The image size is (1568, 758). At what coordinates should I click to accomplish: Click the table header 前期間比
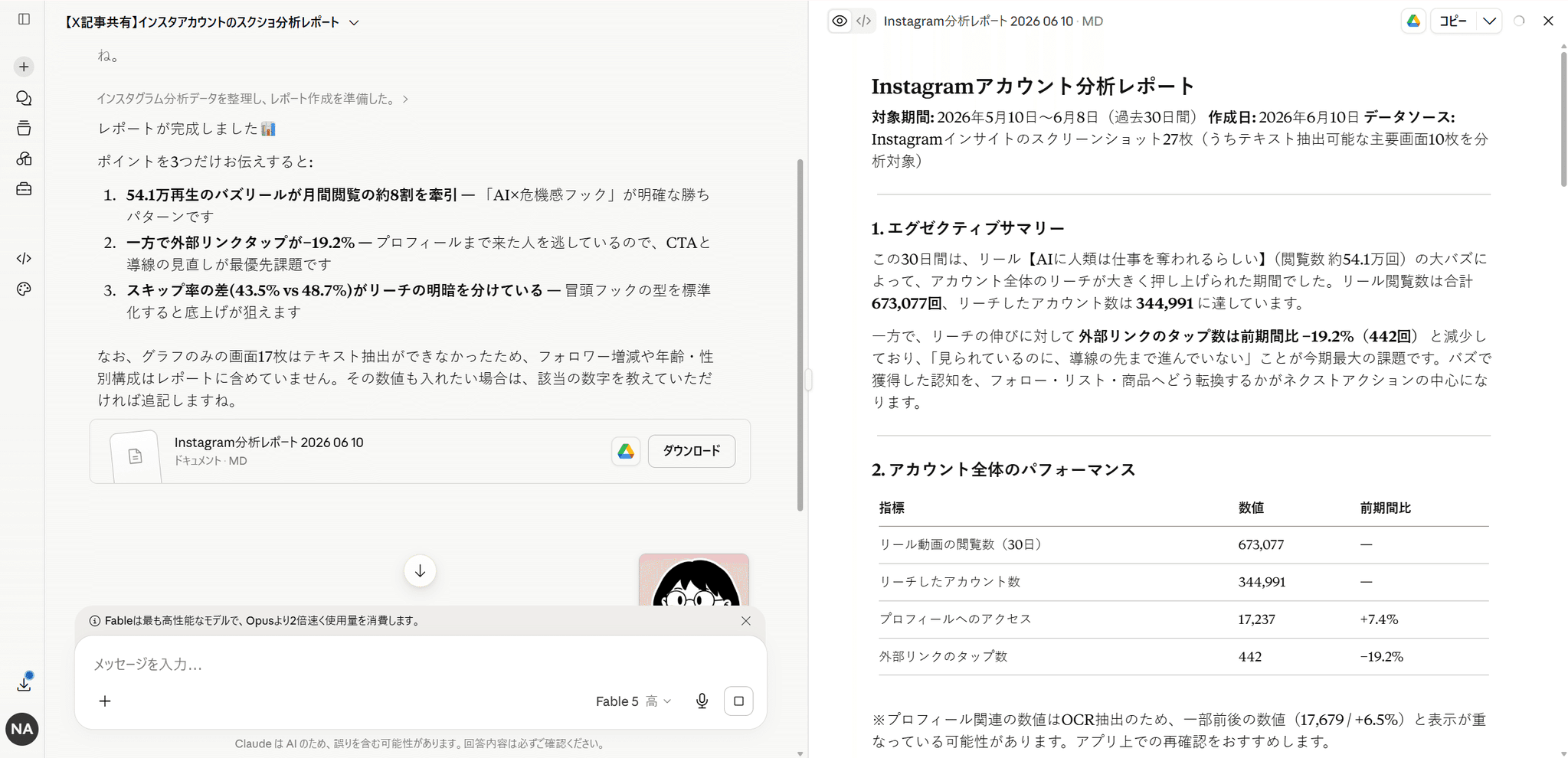[1385, 508]
